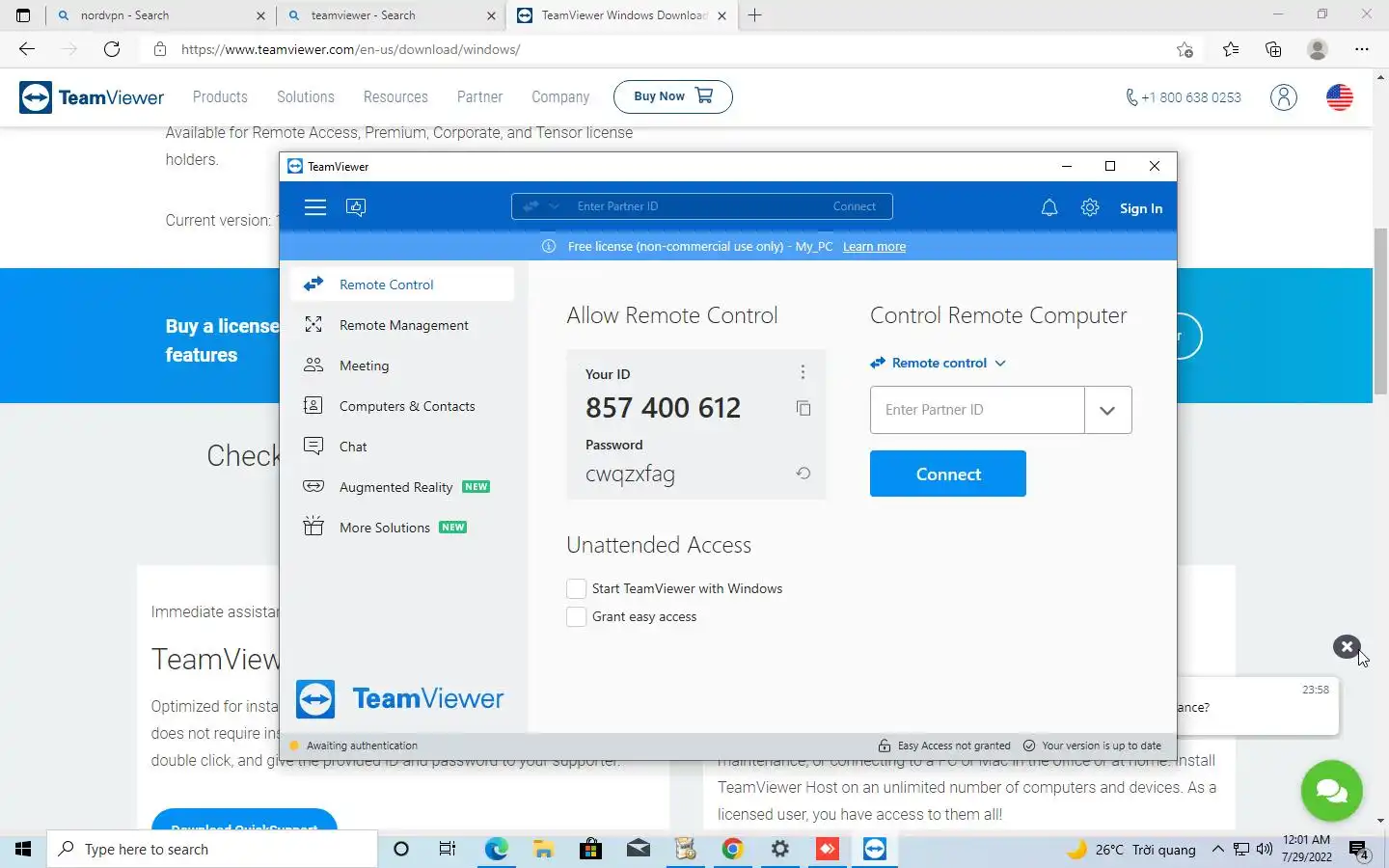The image size is (1389, 868).
Task: Open the TeamViewer hamburger menu
Action: pyautogui.click(x=315, y=207)
